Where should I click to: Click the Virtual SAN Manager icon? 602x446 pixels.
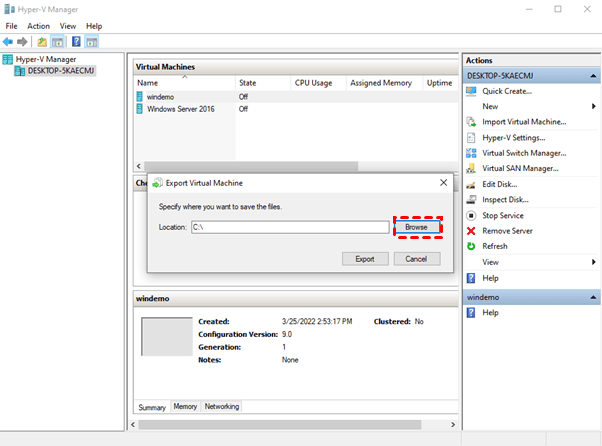471,168
